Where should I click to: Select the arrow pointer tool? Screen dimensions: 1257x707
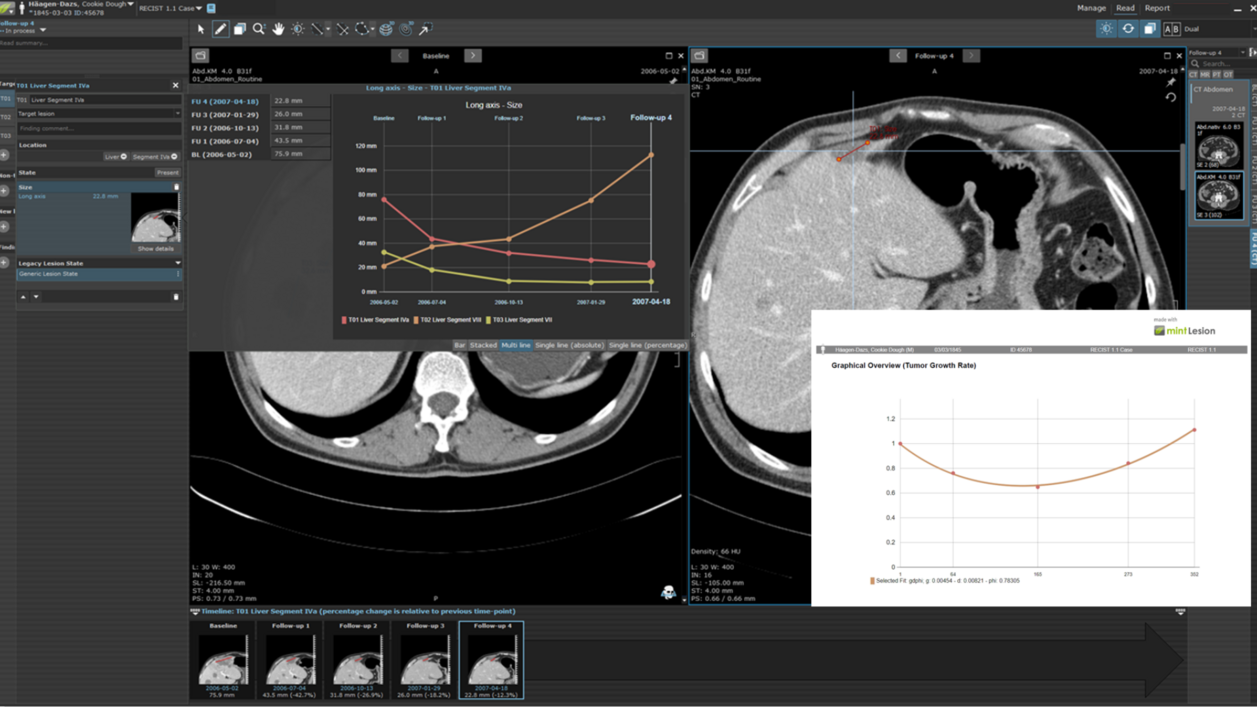pyautogui.click(x=201, y=29)
